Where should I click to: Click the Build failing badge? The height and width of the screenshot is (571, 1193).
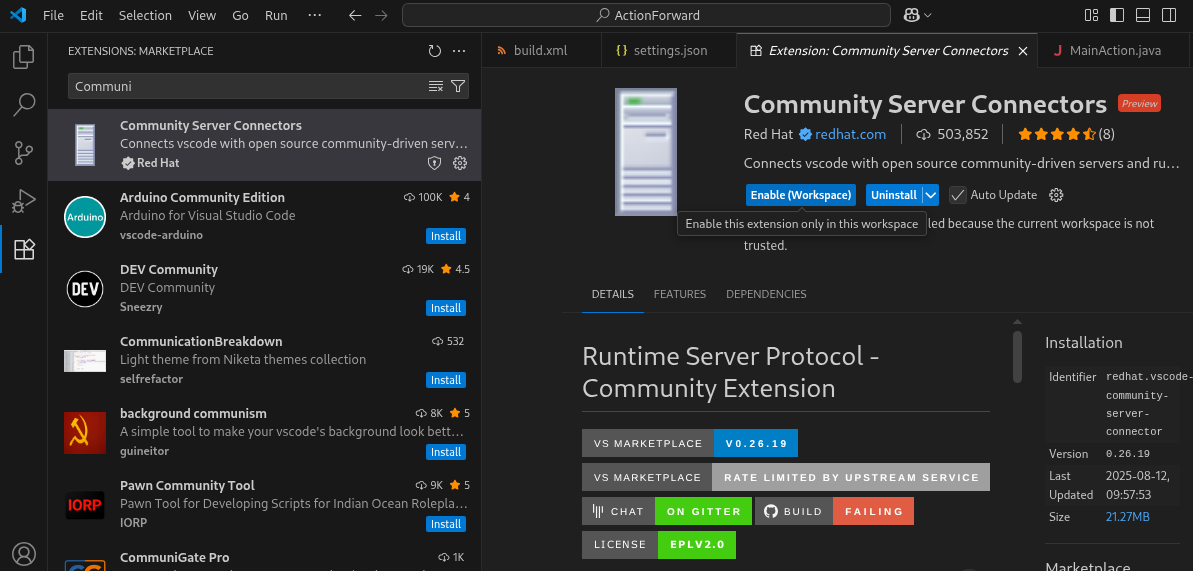[835, 512]
